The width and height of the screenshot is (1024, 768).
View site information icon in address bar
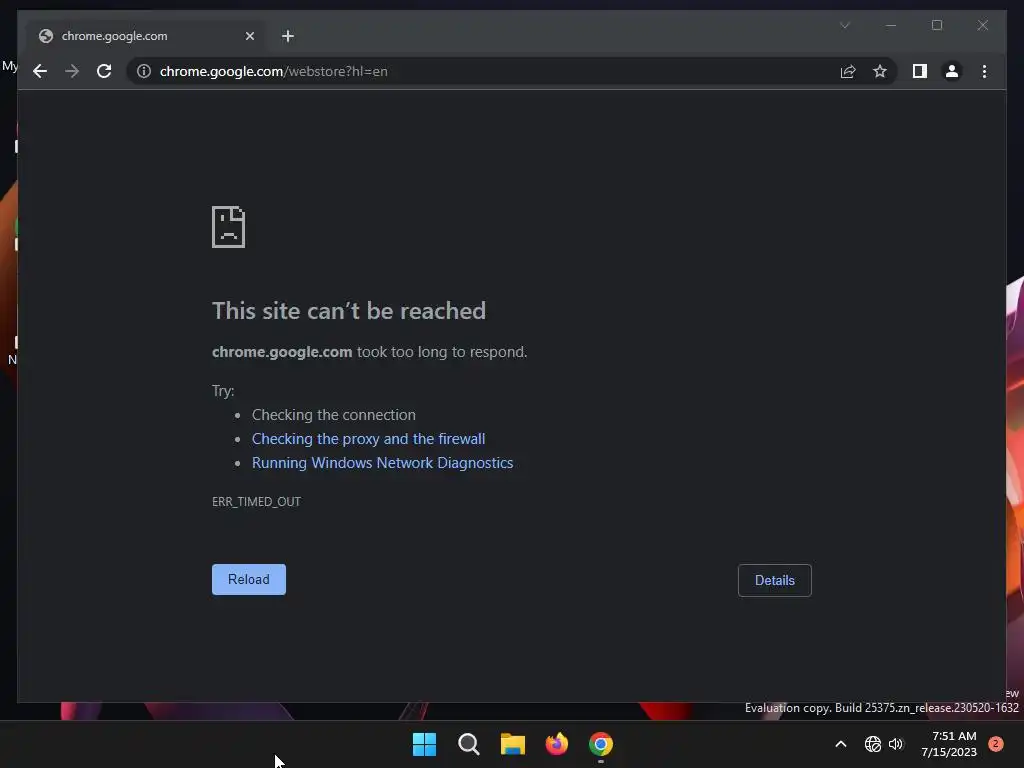pos(144,71)
